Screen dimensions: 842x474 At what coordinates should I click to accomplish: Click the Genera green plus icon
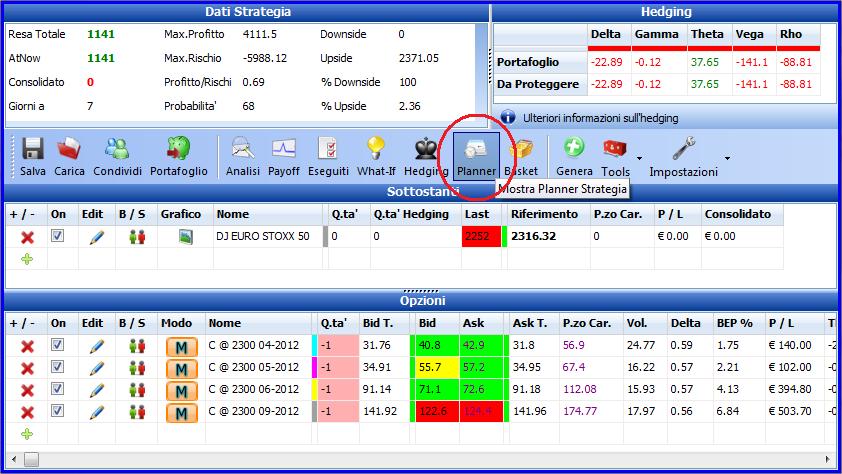point(574,148)
